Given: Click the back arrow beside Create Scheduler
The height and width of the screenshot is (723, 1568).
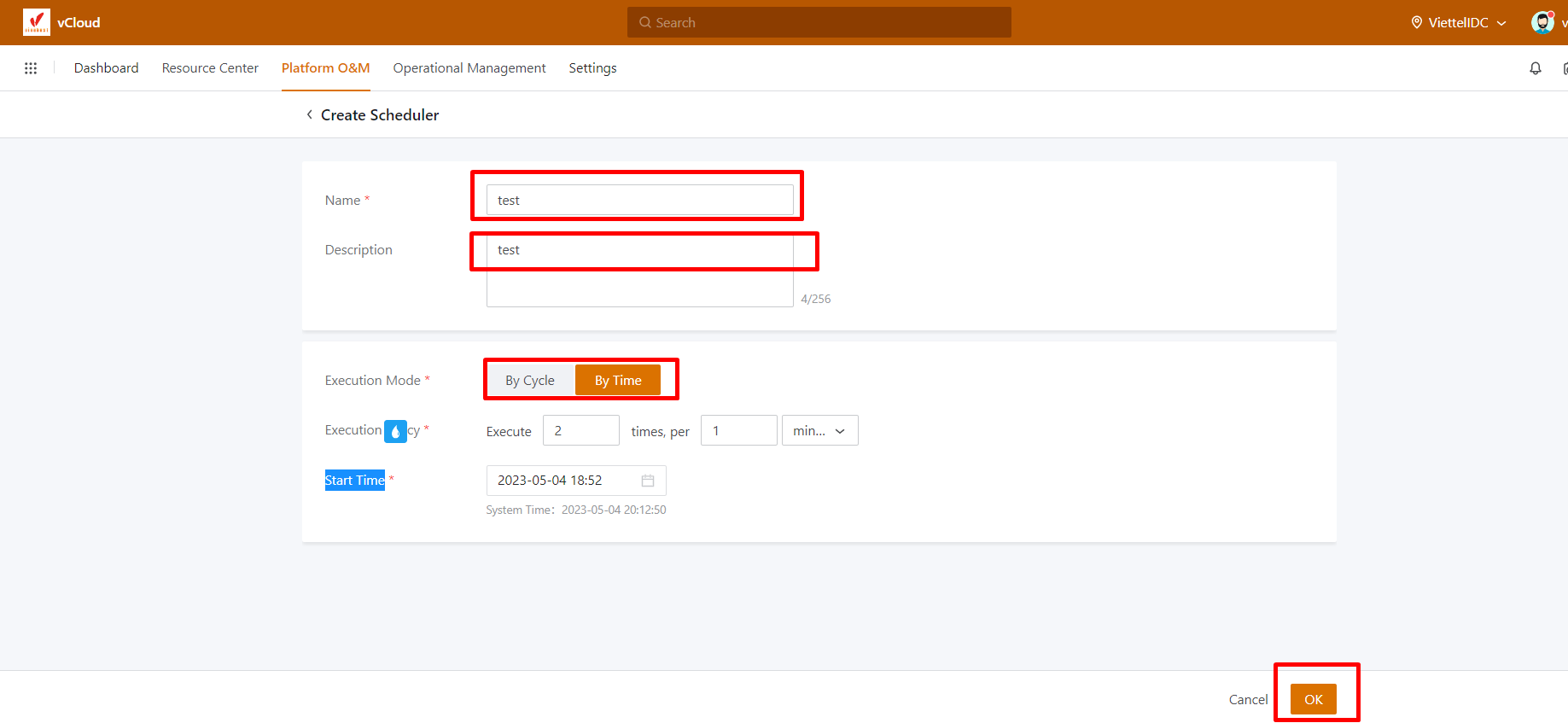Looking at the screenshot, I should point(309,115).
